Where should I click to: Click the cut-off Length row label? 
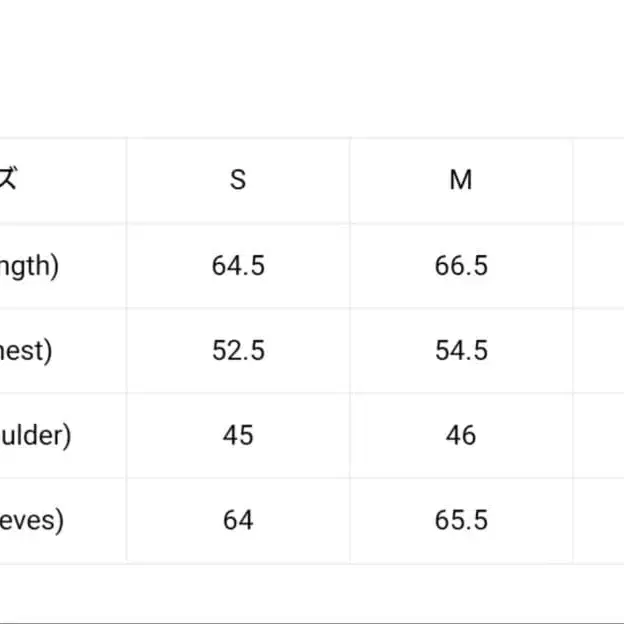pyautogui.click(x=30, y=266)
